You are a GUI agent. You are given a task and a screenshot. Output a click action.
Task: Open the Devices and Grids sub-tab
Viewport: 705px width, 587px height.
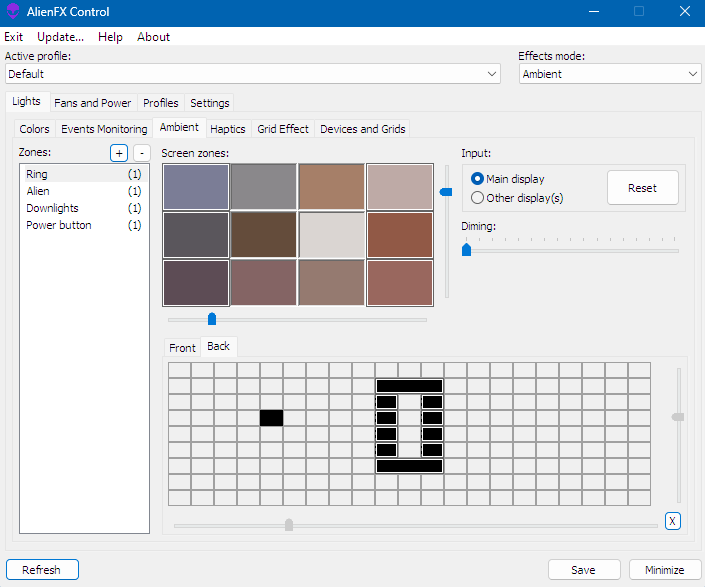pos(362,129)
